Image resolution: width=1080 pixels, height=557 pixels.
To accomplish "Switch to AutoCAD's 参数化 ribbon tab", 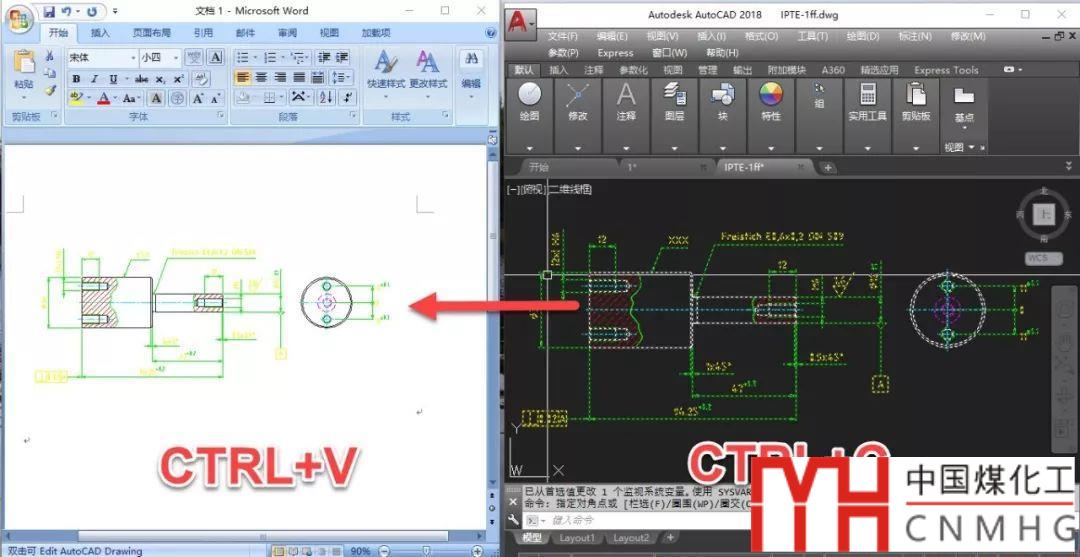I will 633,70.
